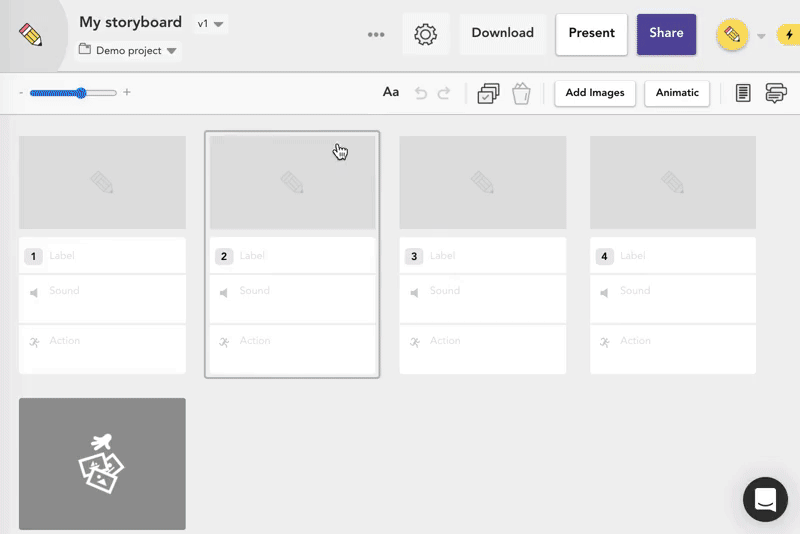Image resolution: width=800 pixels, height=534 pixels.
Task: Open the script view document icon
Action: click(743, 93)
